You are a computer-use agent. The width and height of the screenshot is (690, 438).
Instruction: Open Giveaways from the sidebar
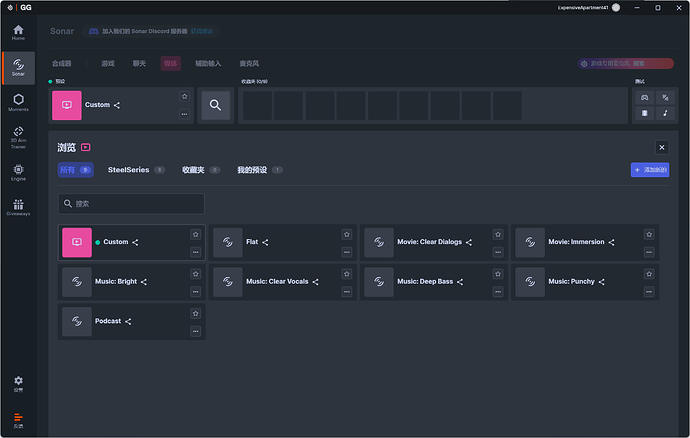pyautogui.click(x=18, y=206)
